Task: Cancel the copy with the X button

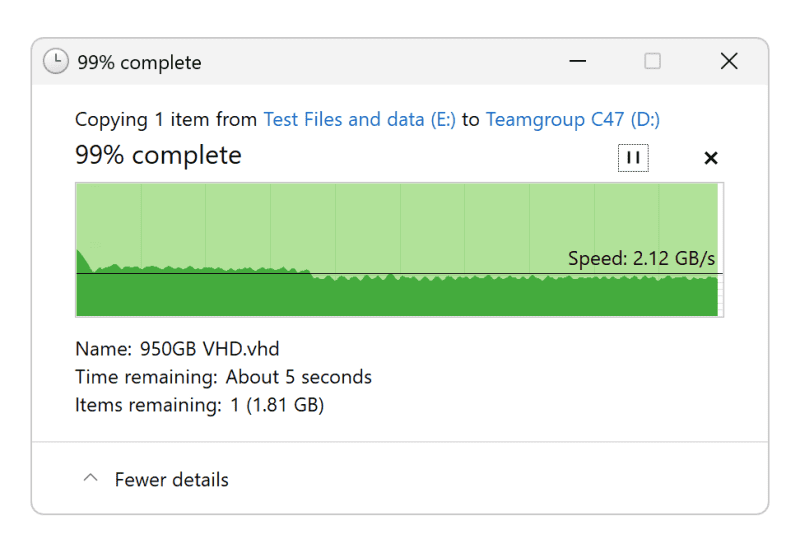Action: (711, 158)
